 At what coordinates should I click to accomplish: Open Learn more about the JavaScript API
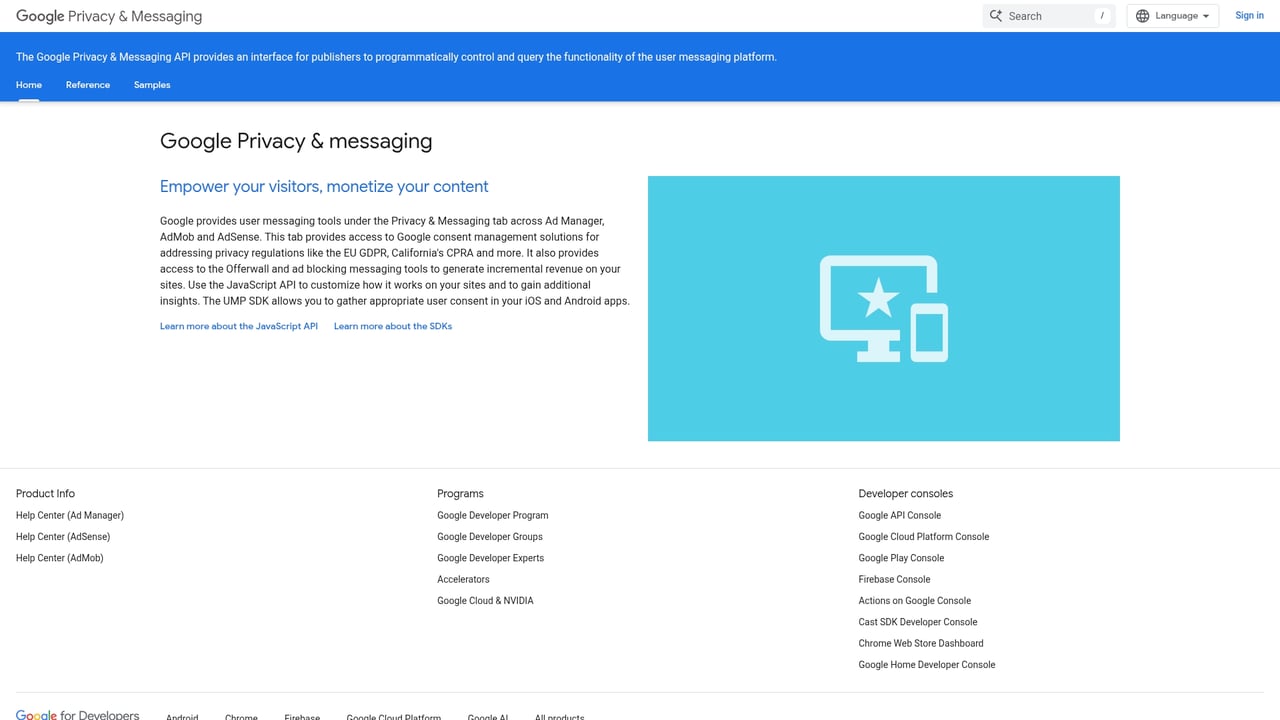238,326
